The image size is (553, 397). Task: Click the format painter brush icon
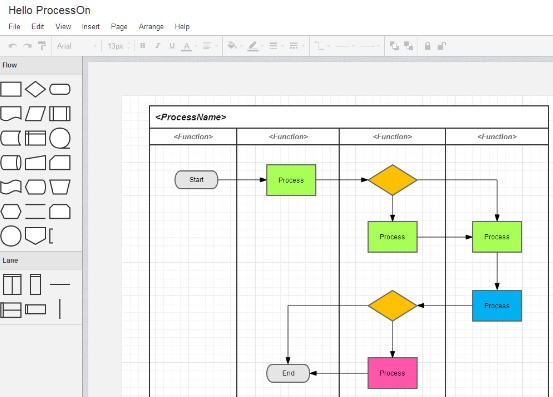pos(42,46)
